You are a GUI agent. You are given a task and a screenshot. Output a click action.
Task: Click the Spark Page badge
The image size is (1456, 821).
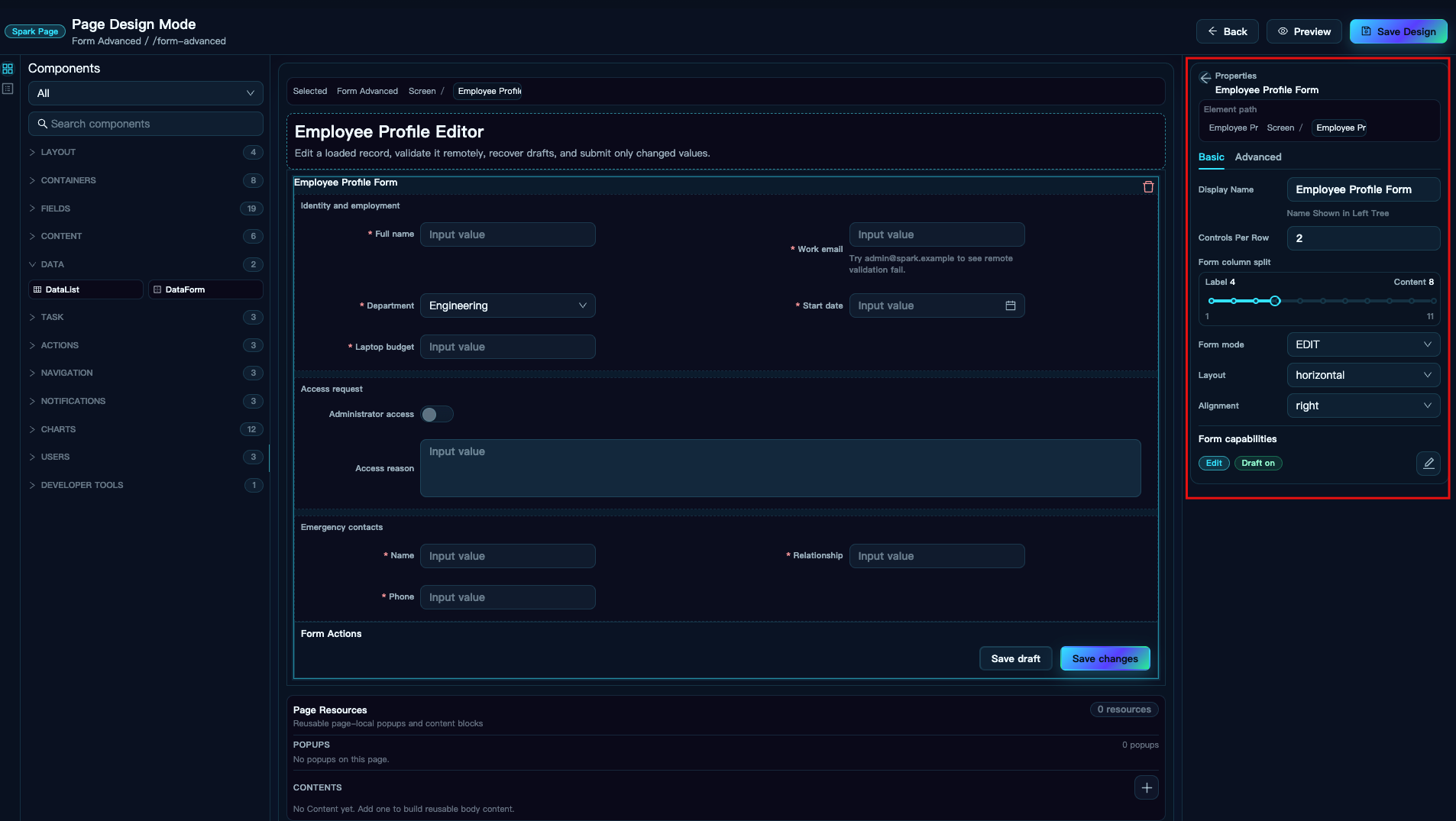(35, 31)
